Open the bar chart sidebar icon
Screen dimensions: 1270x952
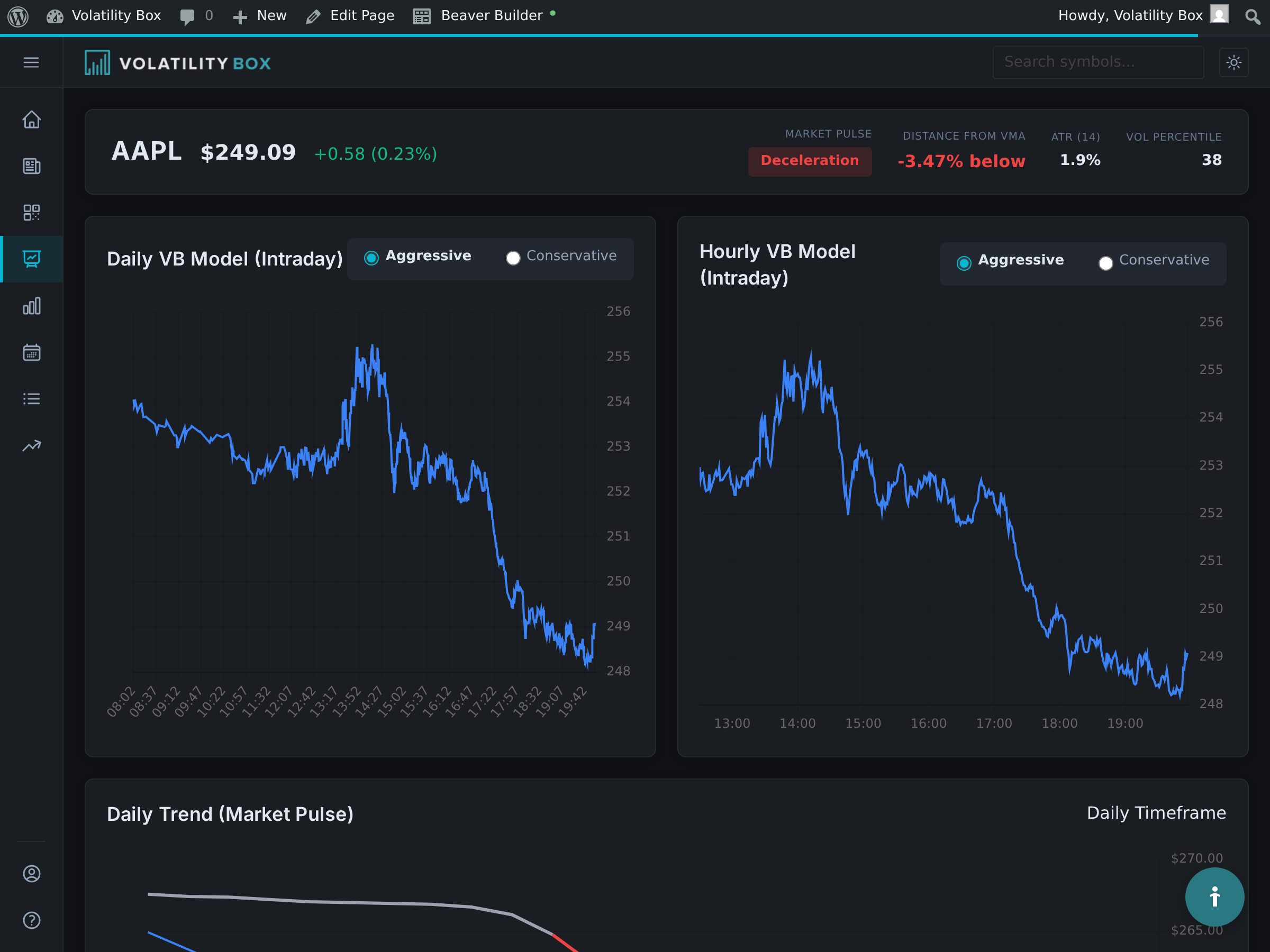pos(32,306)
